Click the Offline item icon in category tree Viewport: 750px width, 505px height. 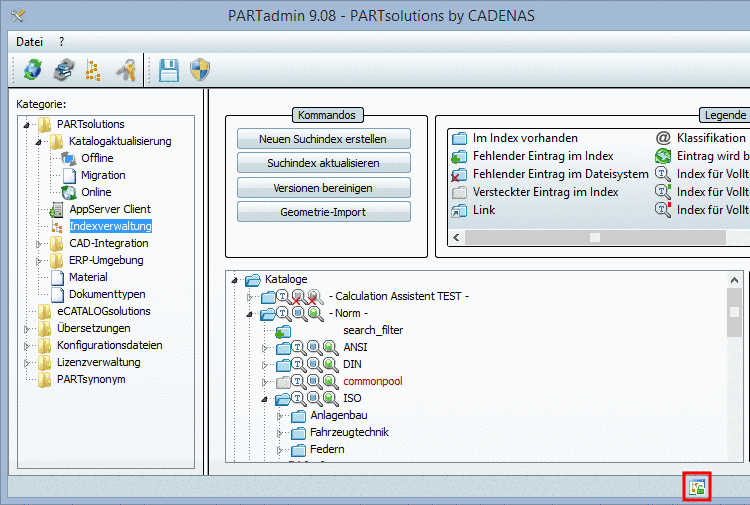pos(69,158)
